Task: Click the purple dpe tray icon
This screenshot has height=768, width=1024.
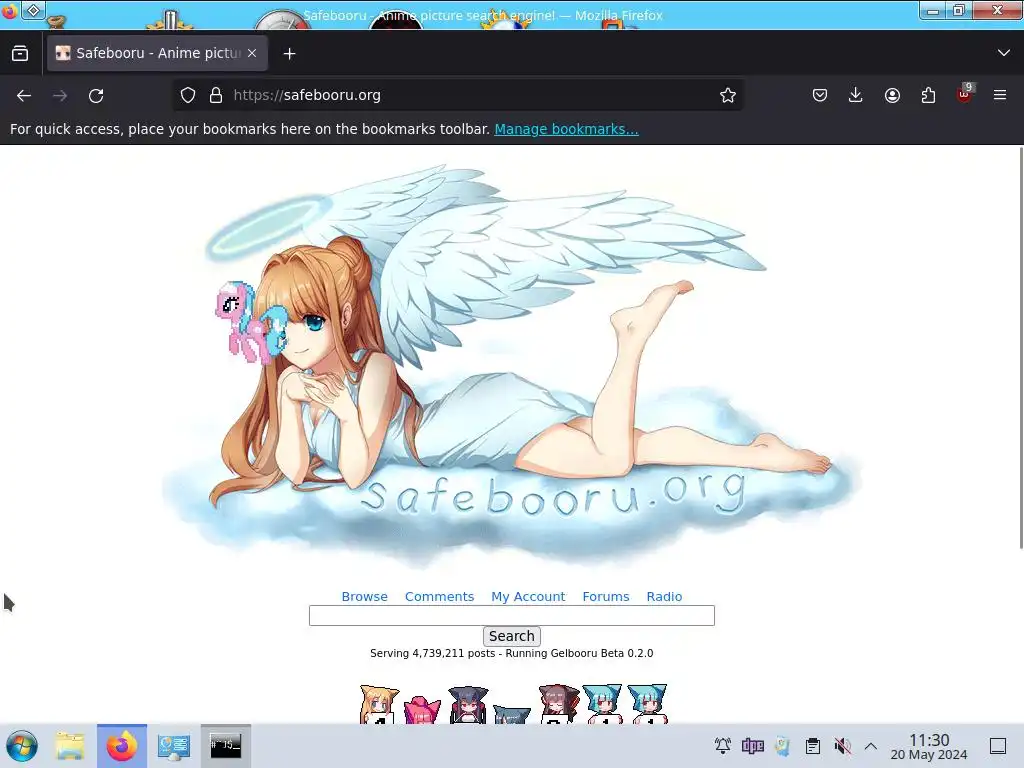Action: (x=752, y=746)
